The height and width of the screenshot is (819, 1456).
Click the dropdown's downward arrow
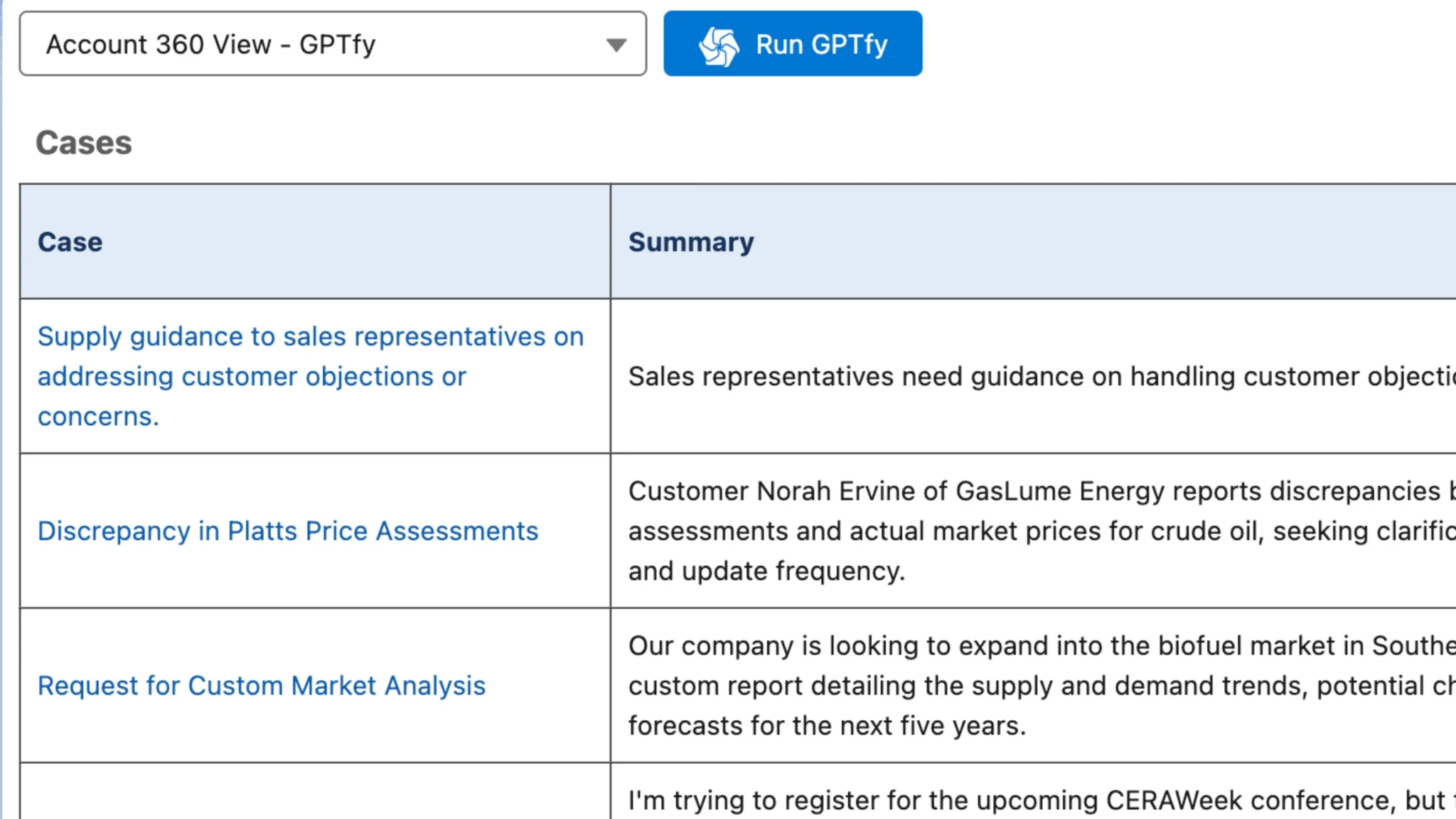tap(616, 44)
